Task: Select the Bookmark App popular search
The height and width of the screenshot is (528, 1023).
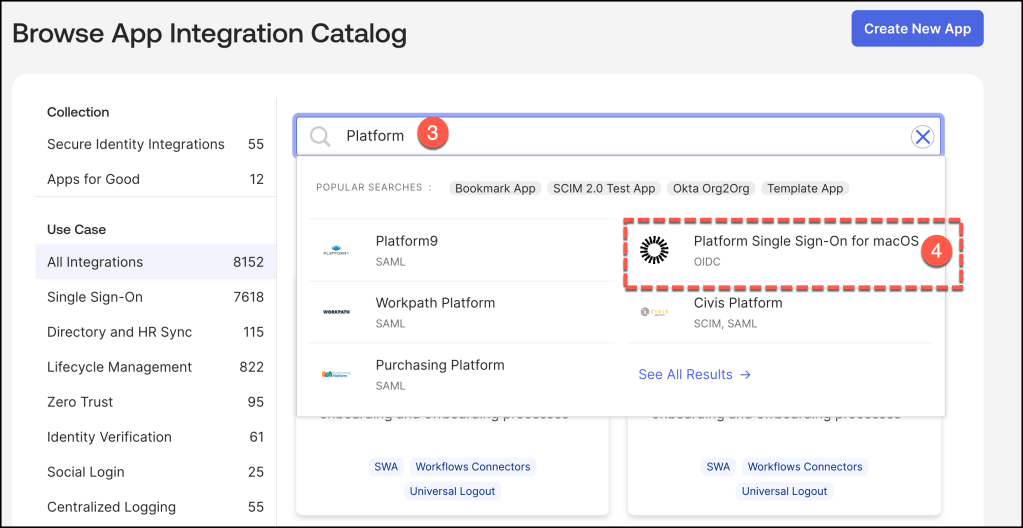Action: click(495, 188)
